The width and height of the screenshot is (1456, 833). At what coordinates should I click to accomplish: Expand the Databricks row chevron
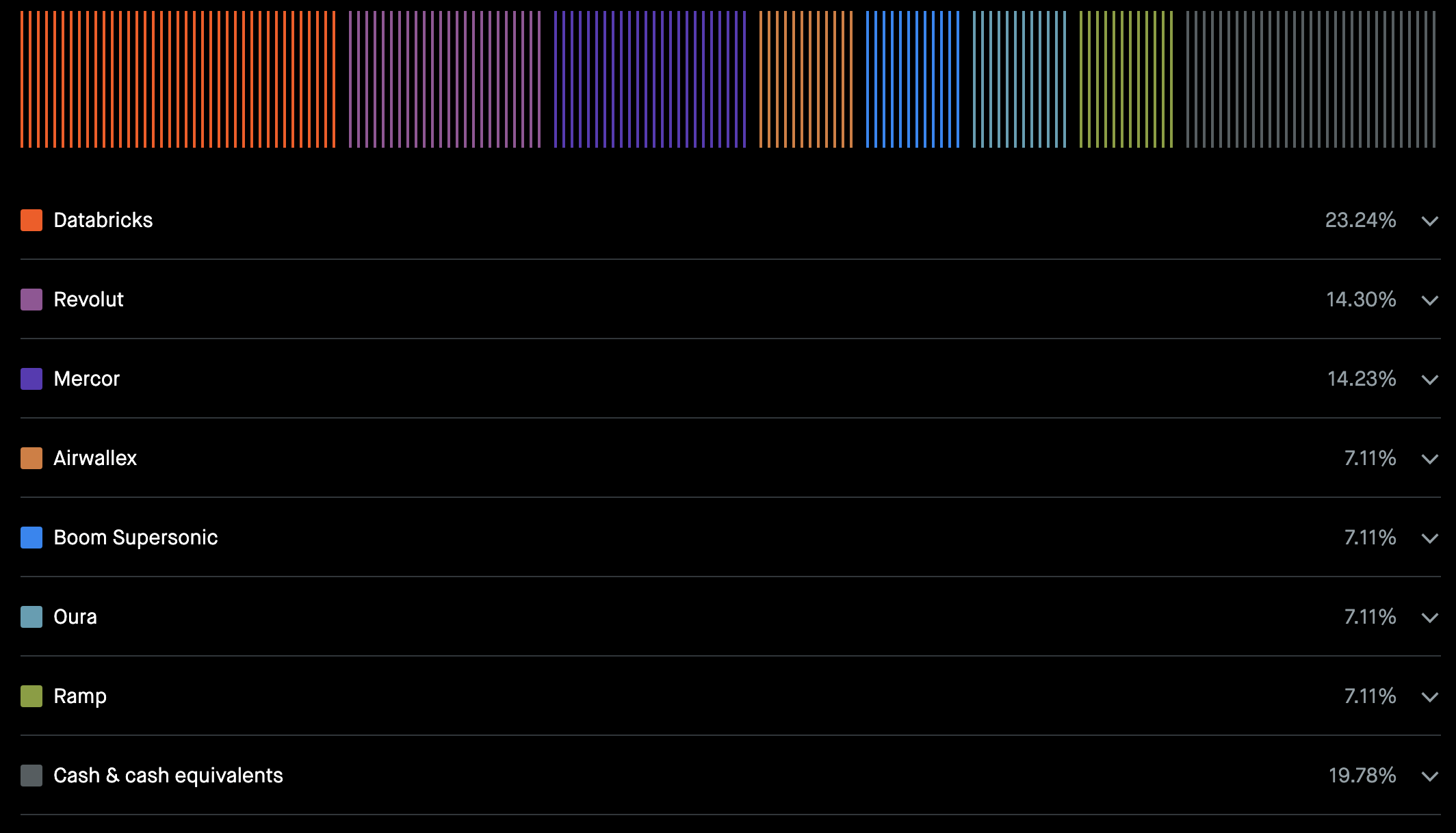click(1429, 221)
